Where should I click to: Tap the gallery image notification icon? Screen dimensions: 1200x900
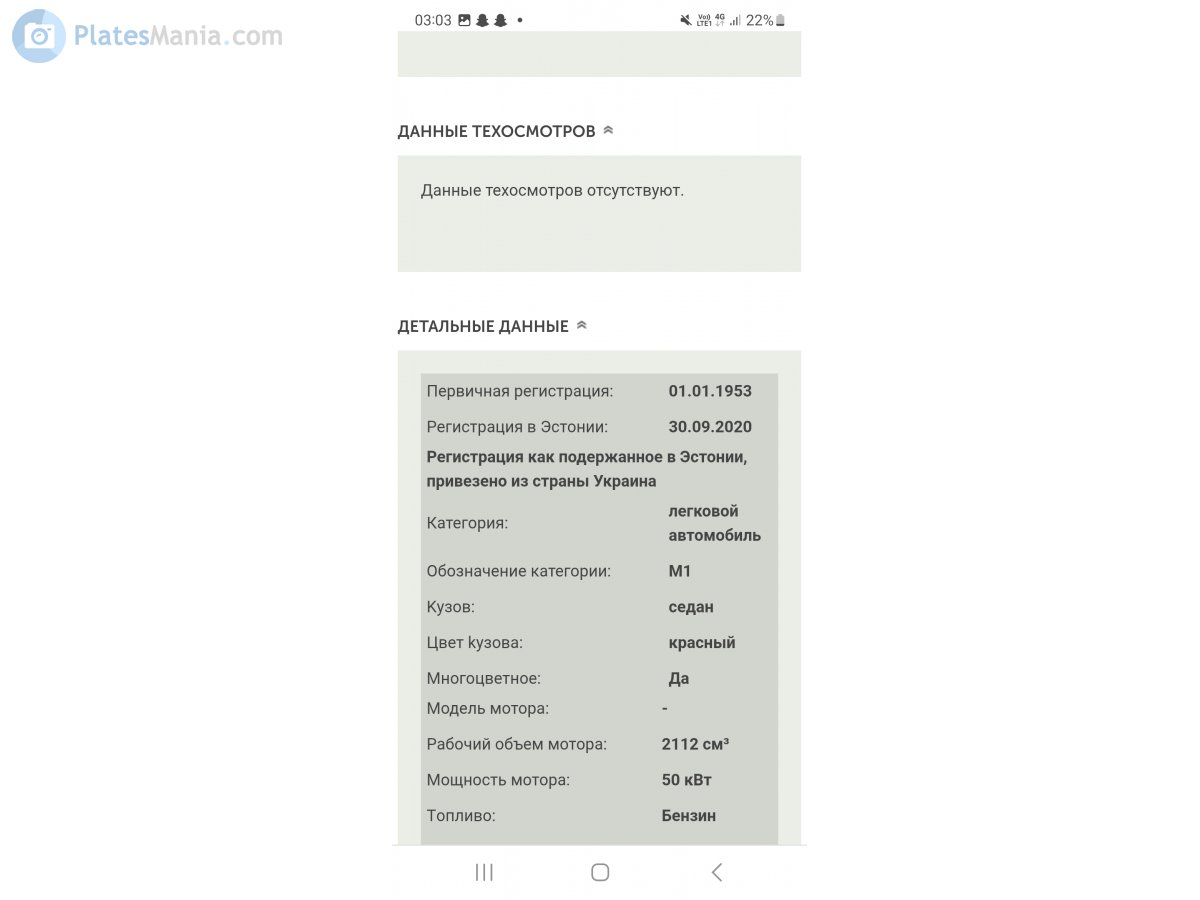point(464,20)
